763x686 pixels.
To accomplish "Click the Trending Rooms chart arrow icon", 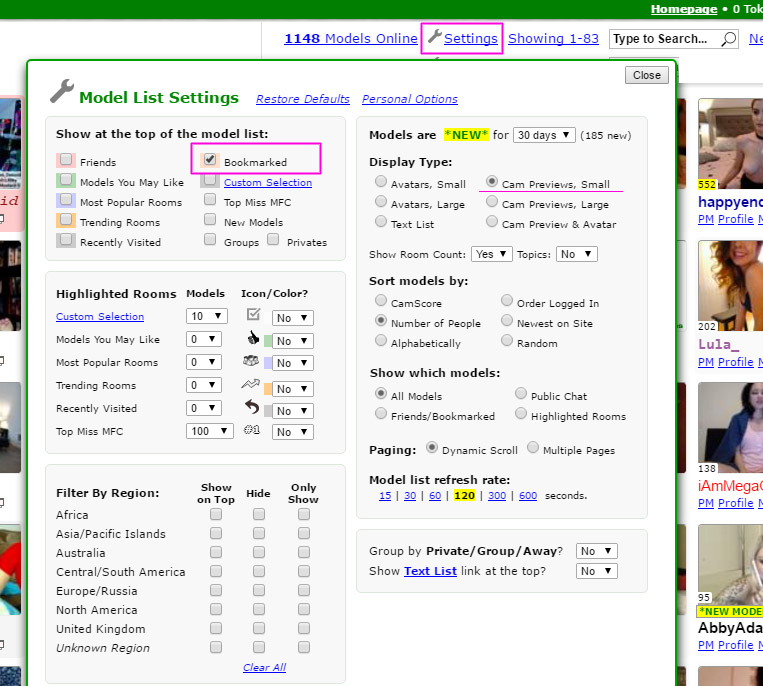I will tap(252, 385).
